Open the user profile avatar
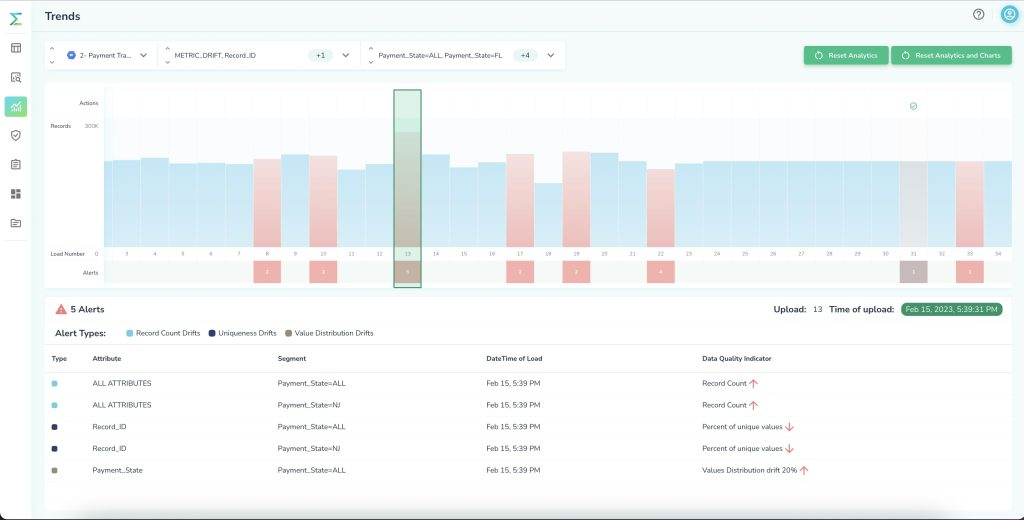The height and width of the screenshot is (520, 1024). [1009, 15]
